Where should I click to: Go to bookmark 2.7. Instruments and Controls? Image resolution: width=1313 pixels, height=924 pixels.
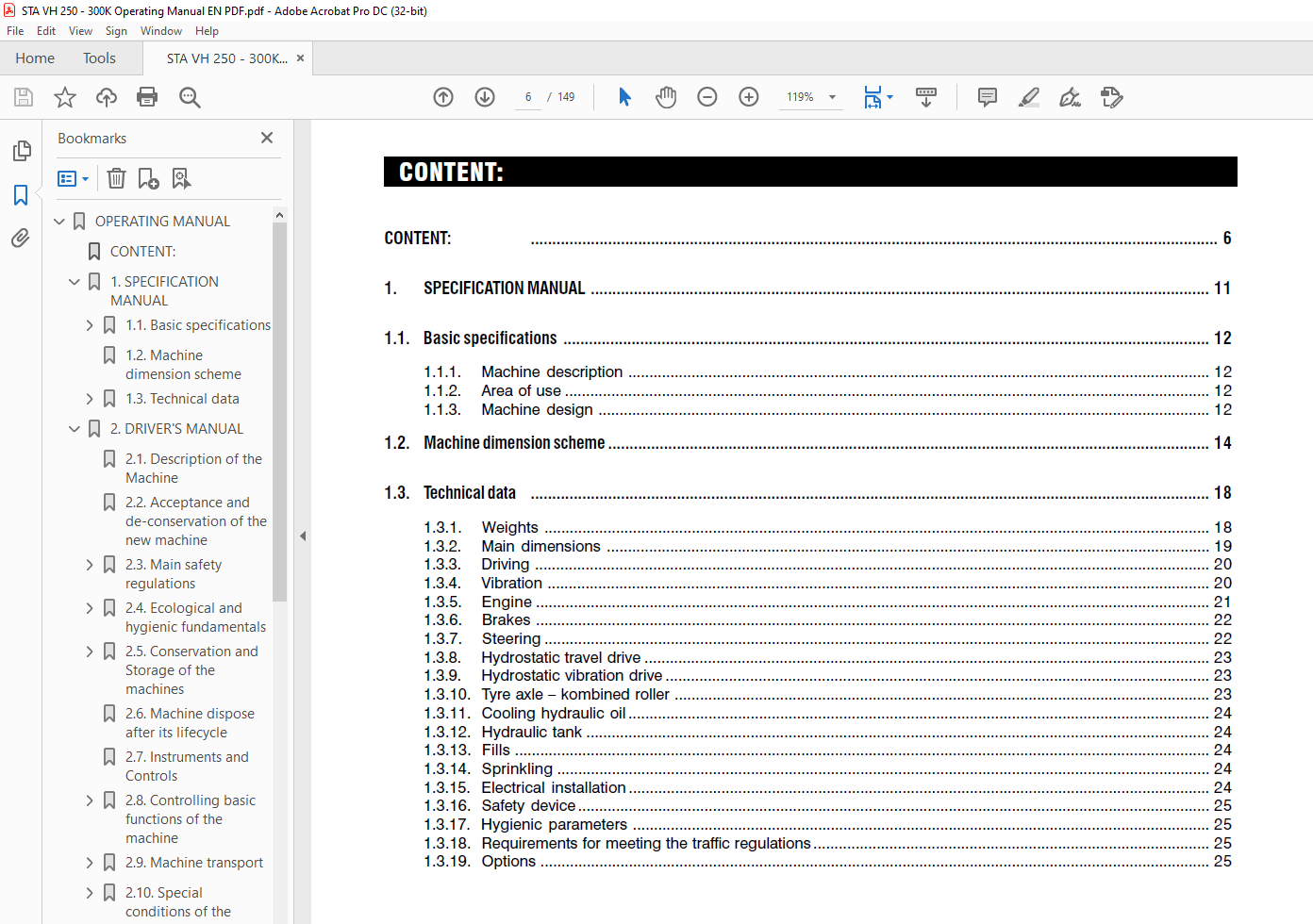187,767
